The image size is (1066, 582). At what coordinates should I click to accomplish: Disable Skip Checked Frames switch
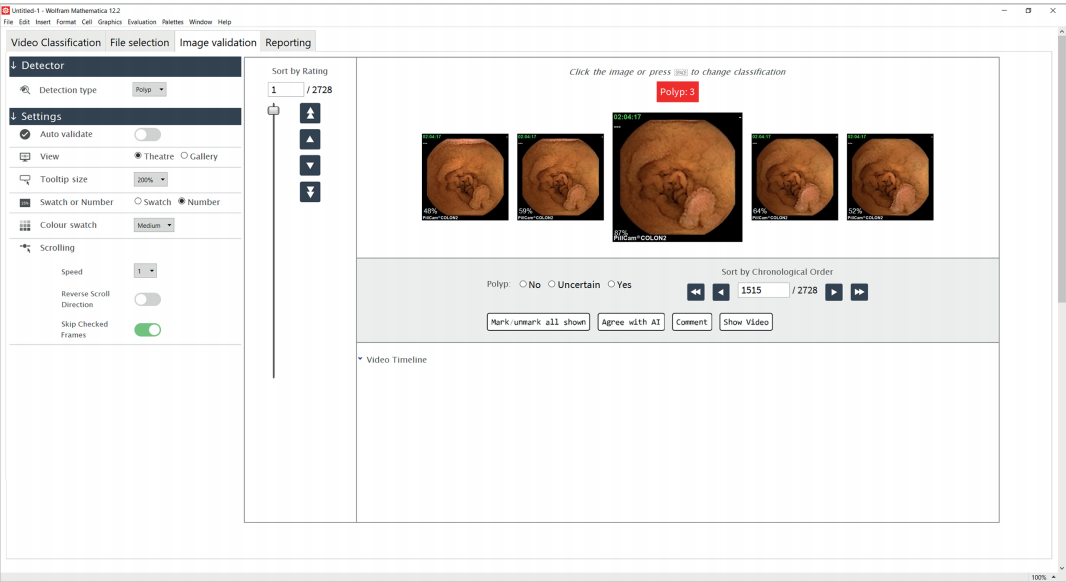pos(148,330)
